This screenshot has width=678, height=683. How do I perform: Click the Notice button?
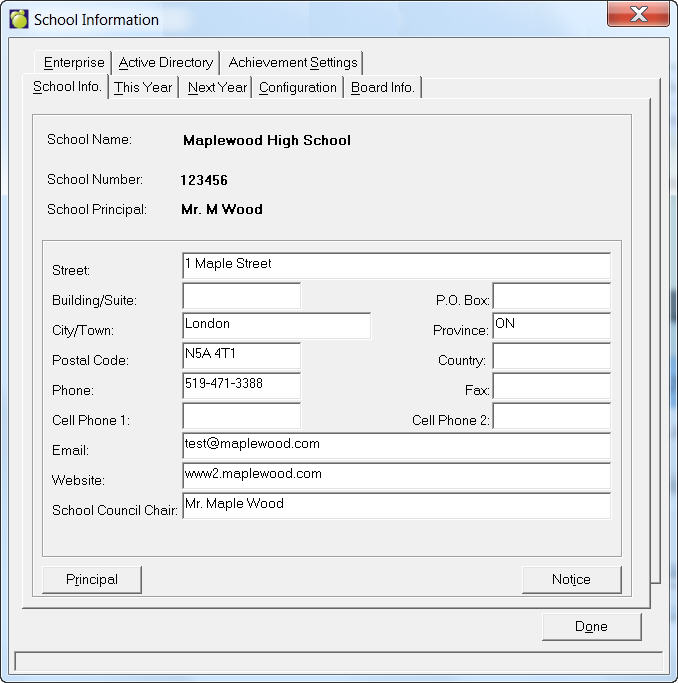click(571, 580)
